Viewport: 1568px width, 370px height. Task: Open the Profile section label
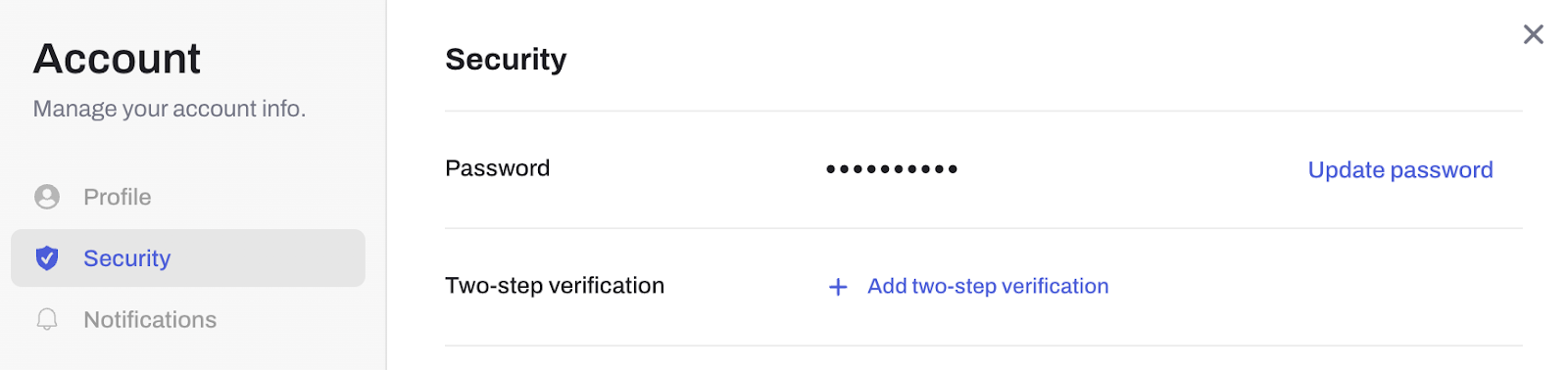118,197
